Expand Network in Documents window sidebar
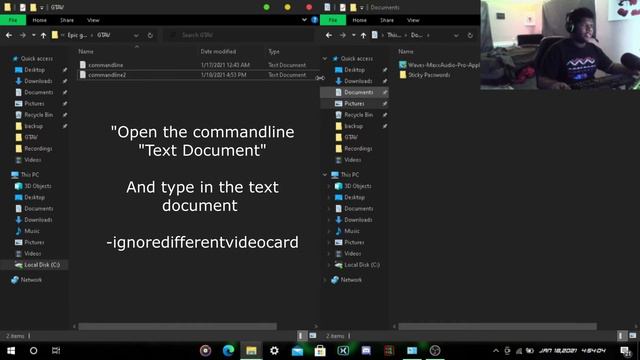The width and height of the screenshot is (640, 360). pyautogui.click(x=325, y=280)
